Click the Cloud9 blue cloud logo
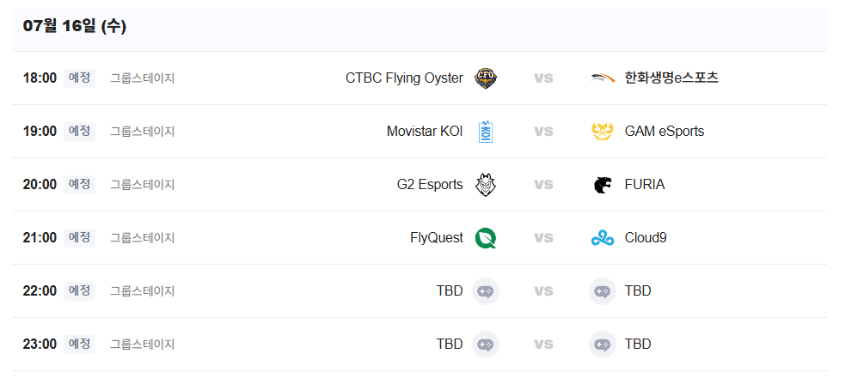 [602, 238]
